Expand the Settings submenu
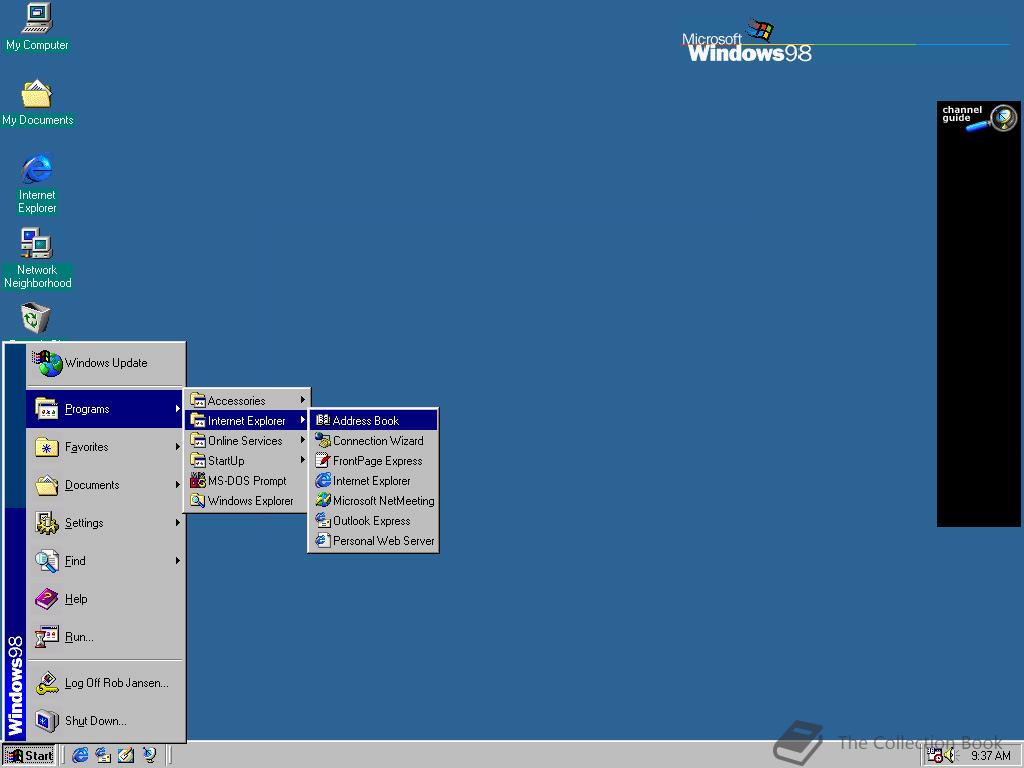 click(x=104, y=523)
